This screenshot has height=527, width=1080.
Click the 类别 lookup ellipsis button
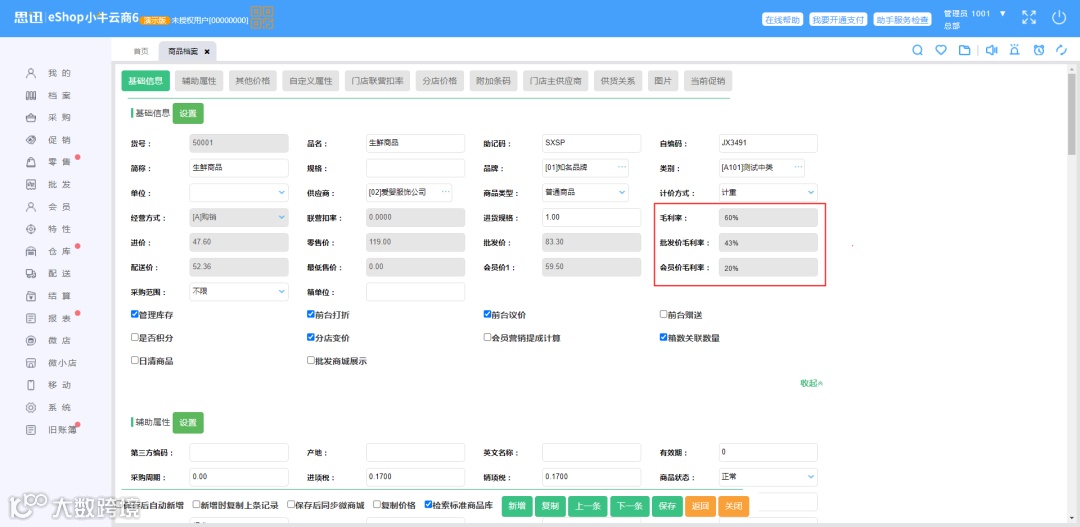coord(798,167)
